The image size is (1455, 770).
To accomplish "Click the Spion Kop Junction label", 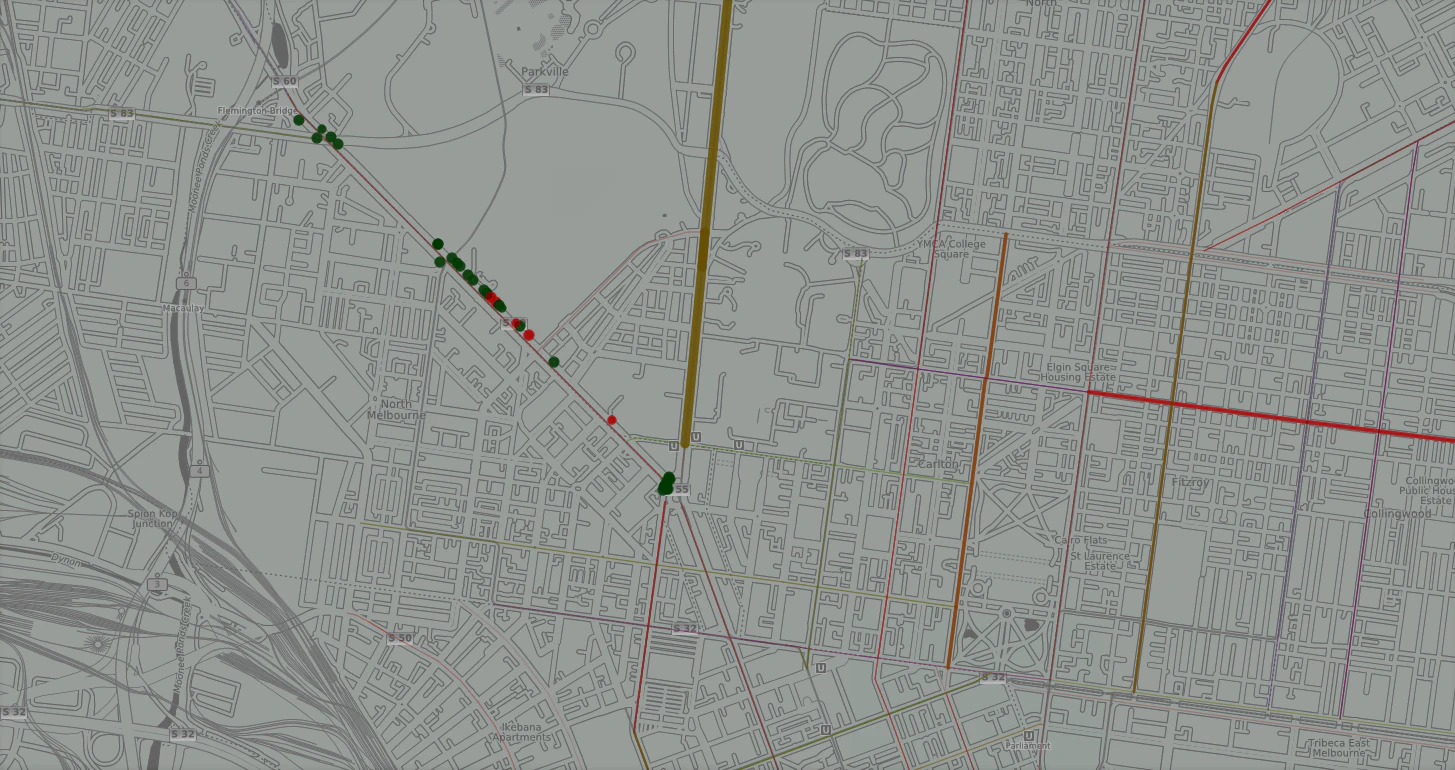I will click(151, 518).
